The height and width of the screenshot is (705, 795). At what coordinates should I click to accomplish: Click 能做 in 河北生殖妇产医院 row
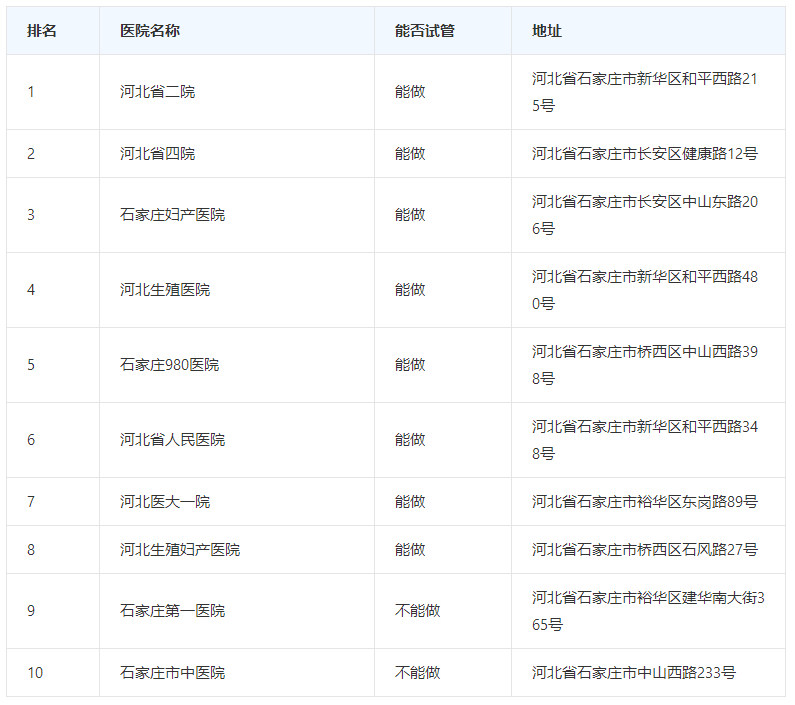(x=410, y=550)
